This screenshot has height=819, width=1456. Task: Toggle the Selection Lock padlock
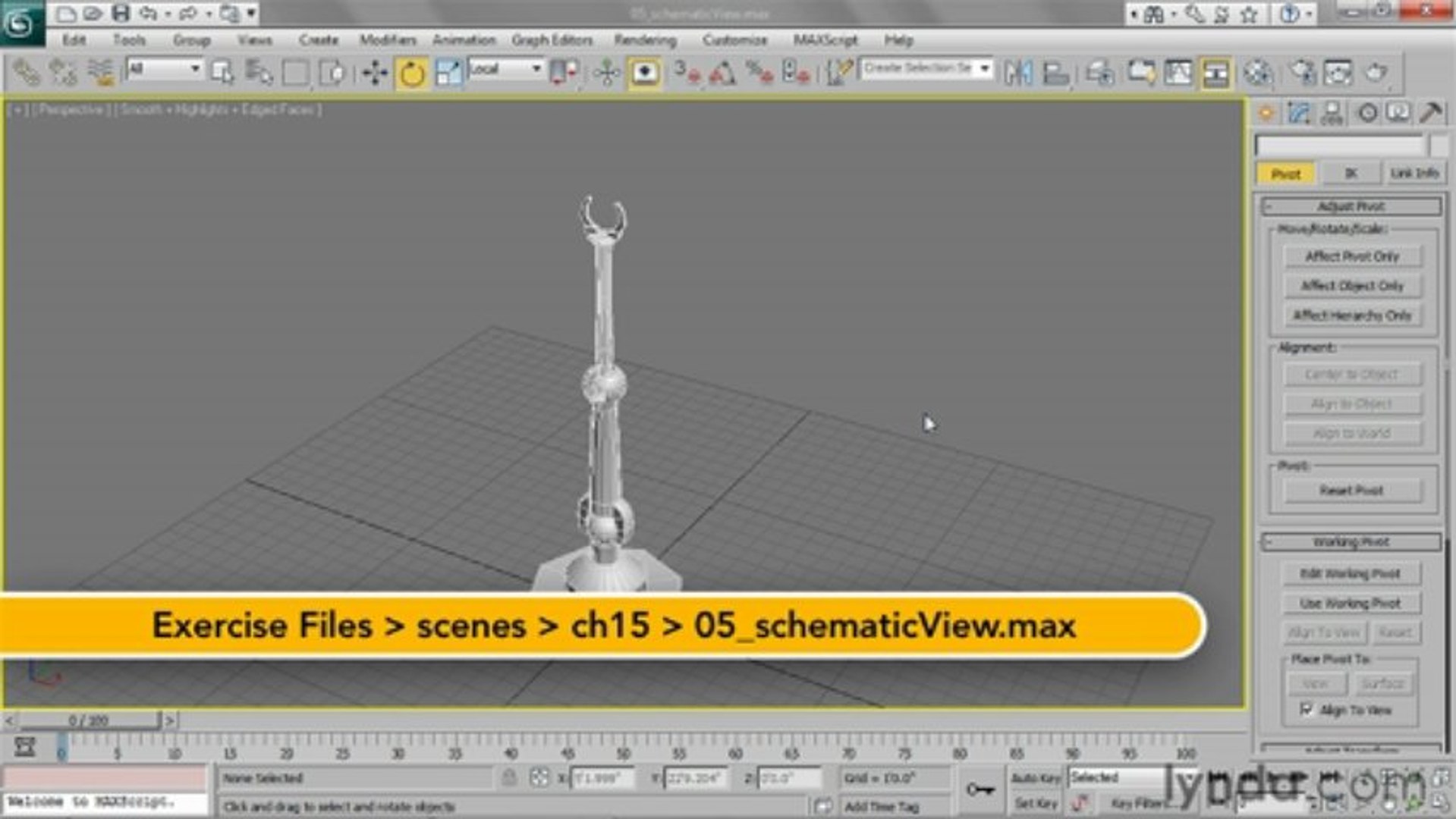tap(510, 777)
